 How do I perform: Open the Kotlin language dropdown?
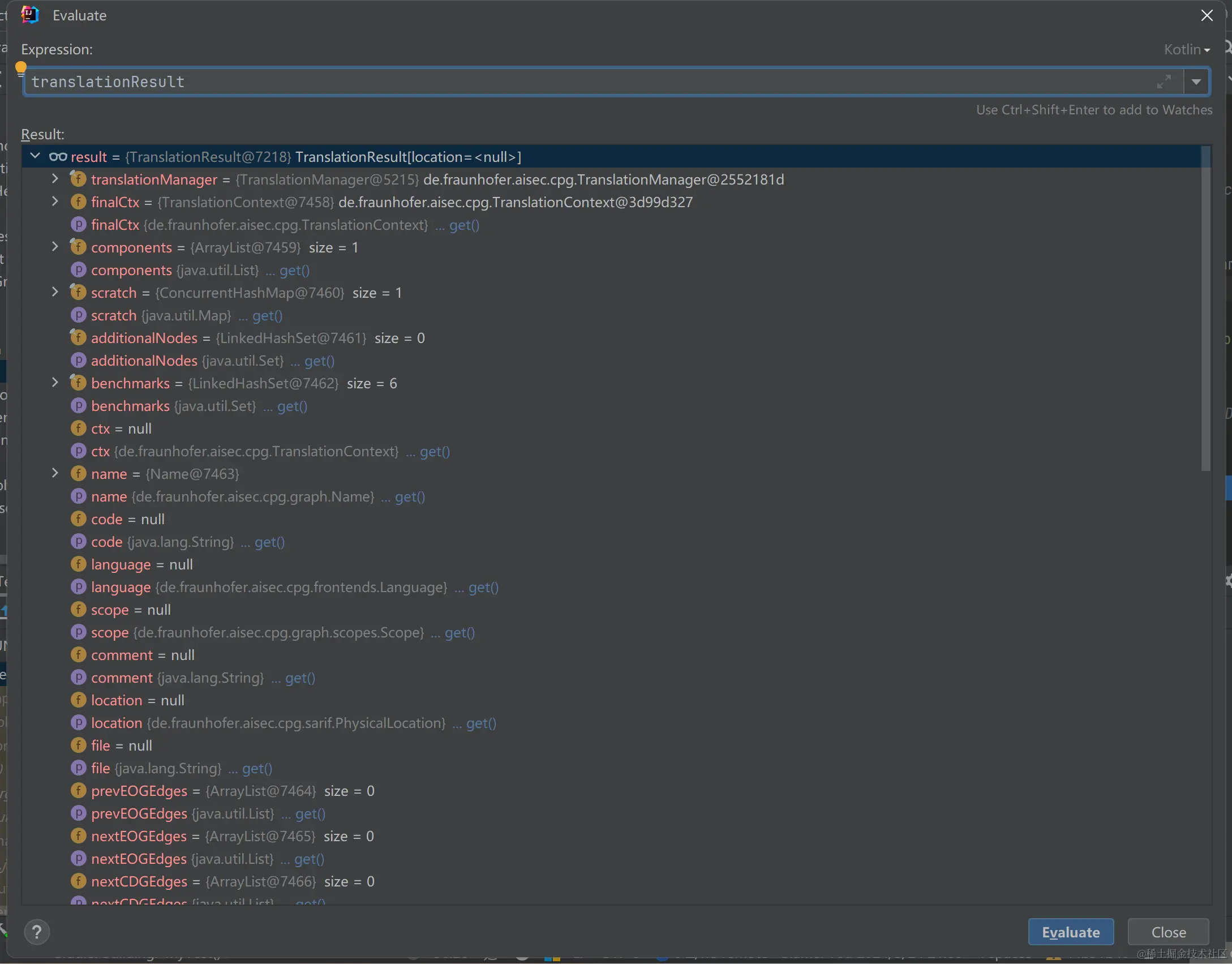[x=1187, y=50]
